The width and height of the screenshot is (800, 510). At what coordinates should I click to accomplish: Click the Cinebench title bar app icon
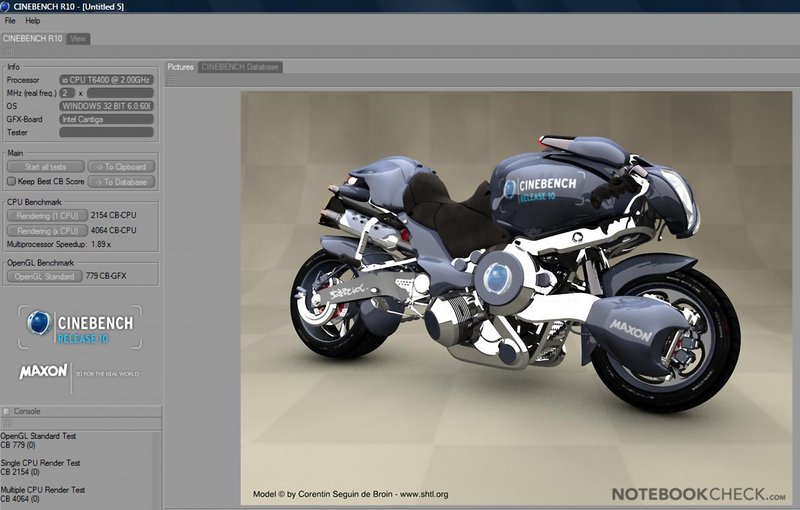tap(7, 7)
